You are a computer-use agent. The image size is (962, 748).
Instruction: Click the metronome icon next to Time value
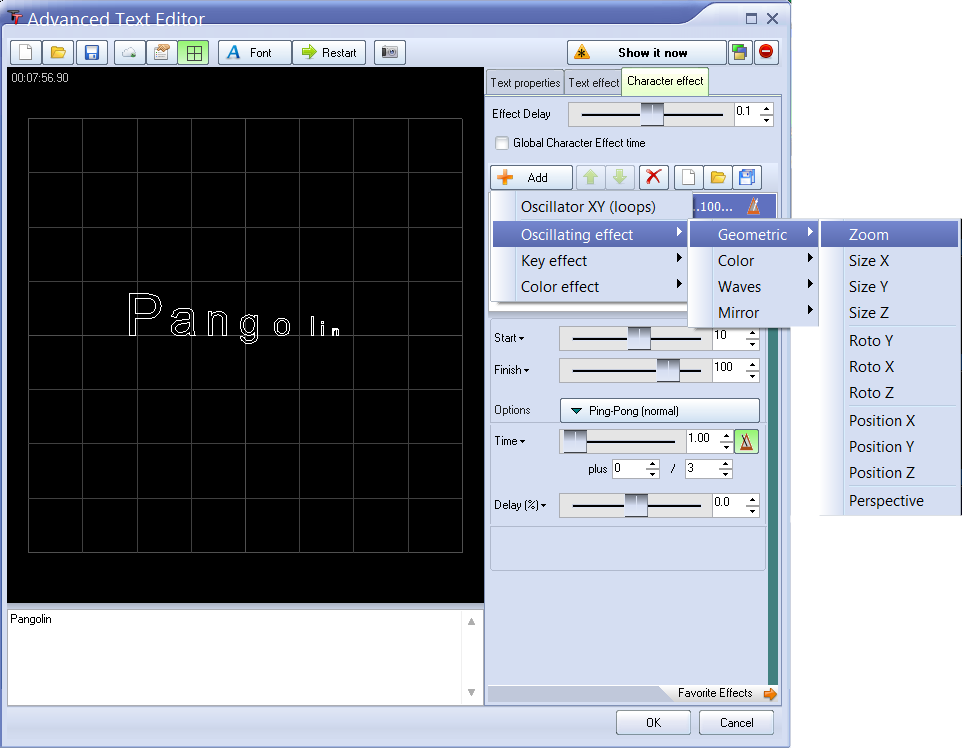click(x=746, y=441)
